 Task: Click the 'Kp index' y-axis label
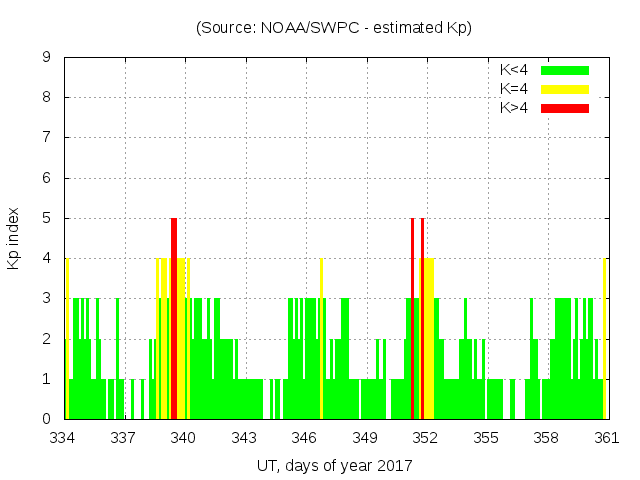pyautogui.click(x=14, y=238)
